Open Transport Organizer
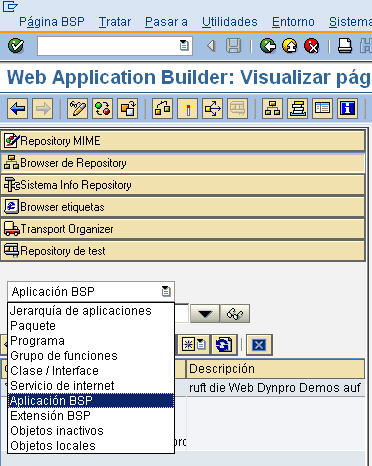372x466 pixels. 183,229
